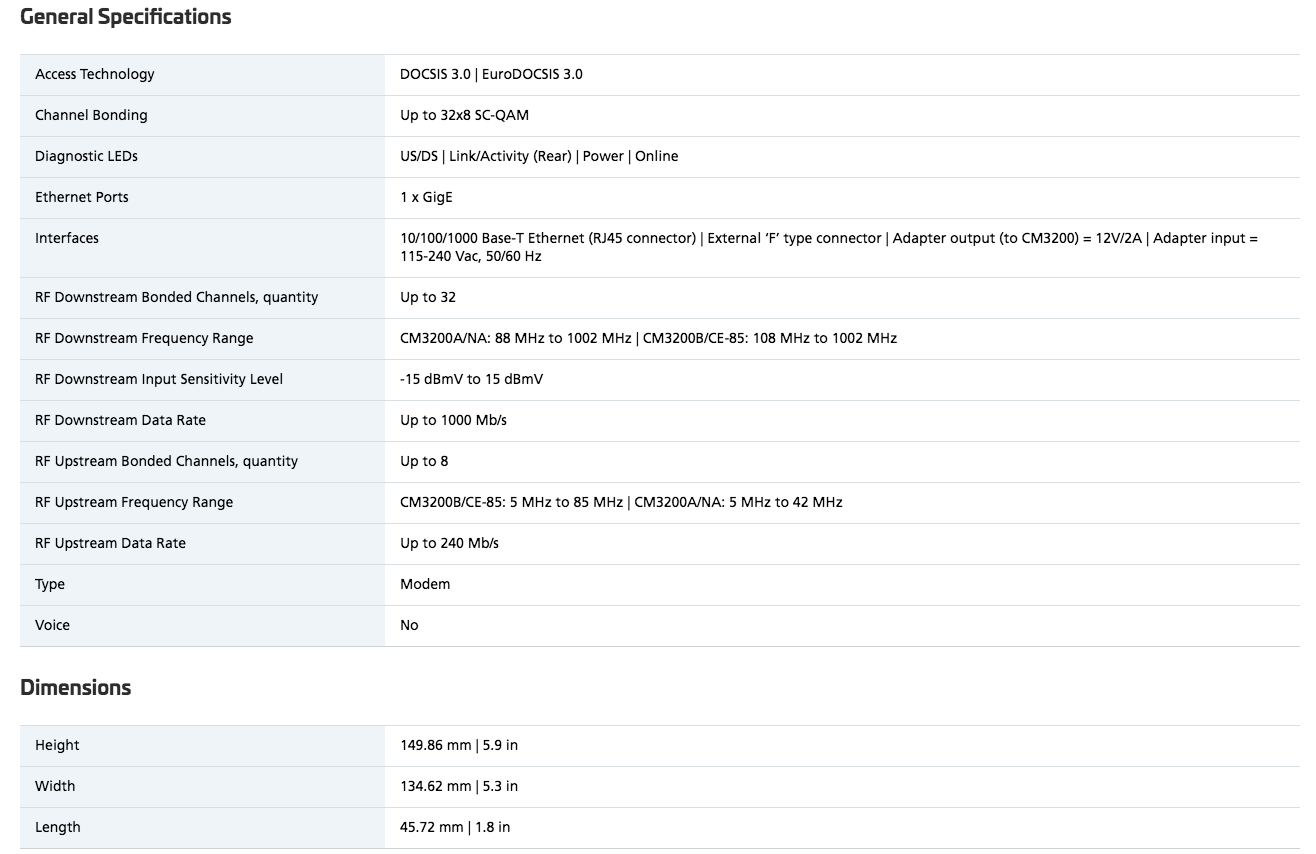Select RF Downstream Frequency Range label
Screen dimensions: 1316x854
coord(144,338)
